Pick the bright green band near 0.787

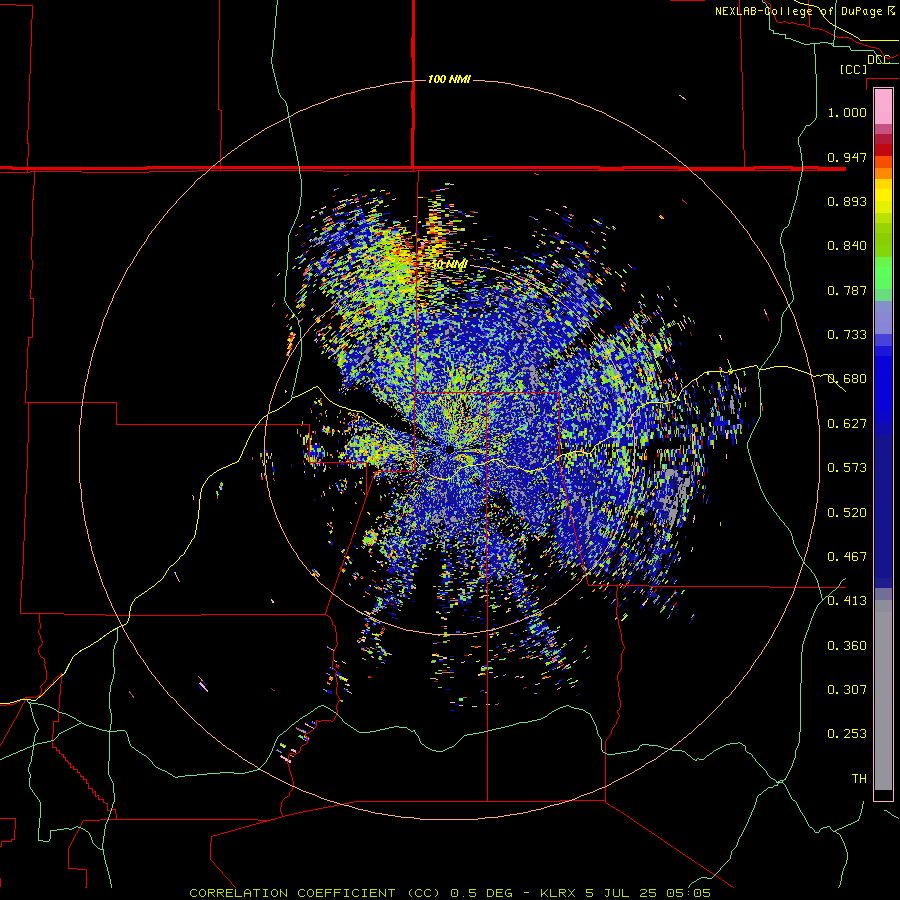point(883,273)
